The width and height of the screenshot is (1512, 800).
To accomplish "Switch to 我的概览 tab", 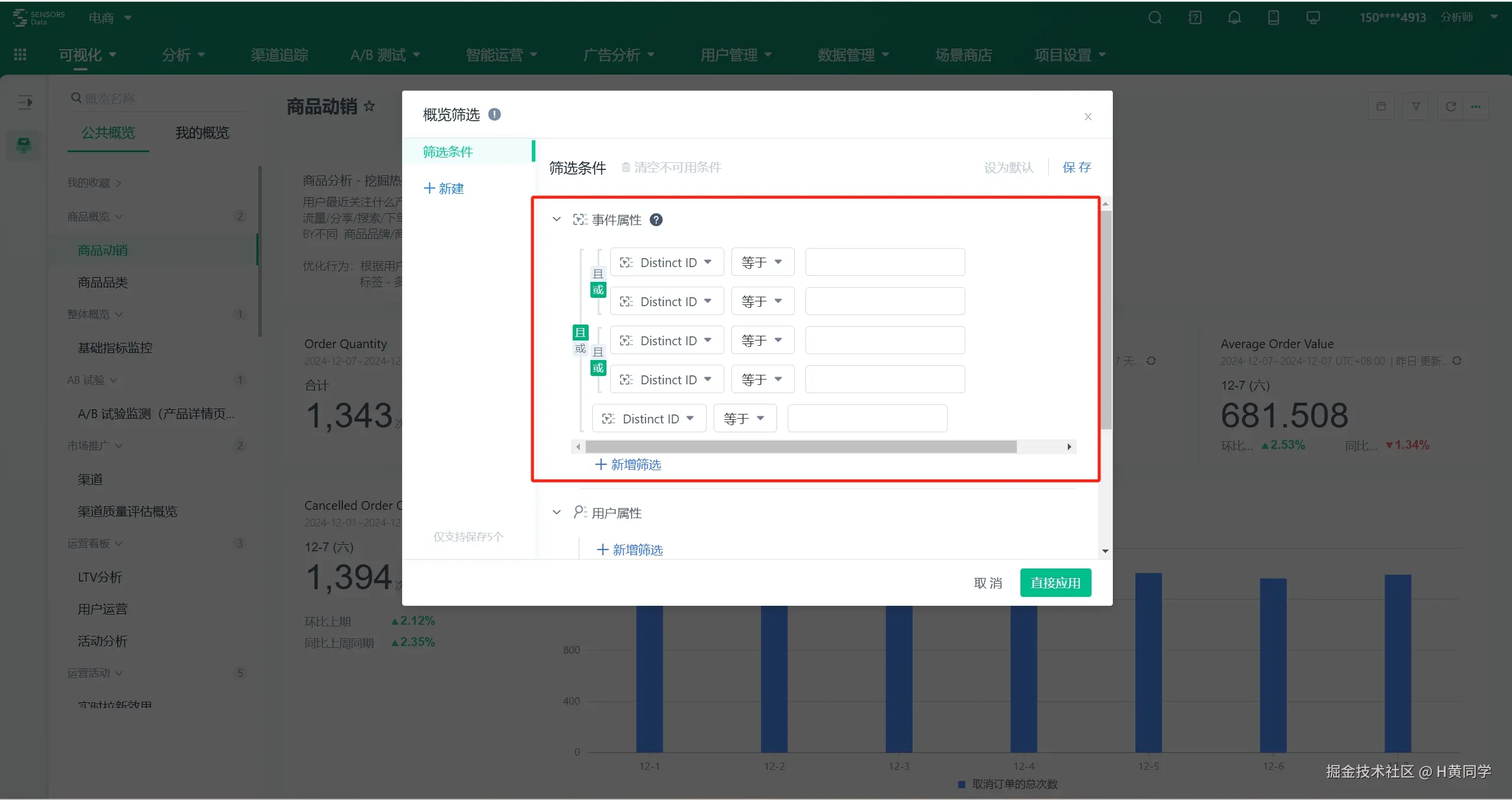I will [x=202, y=133].
